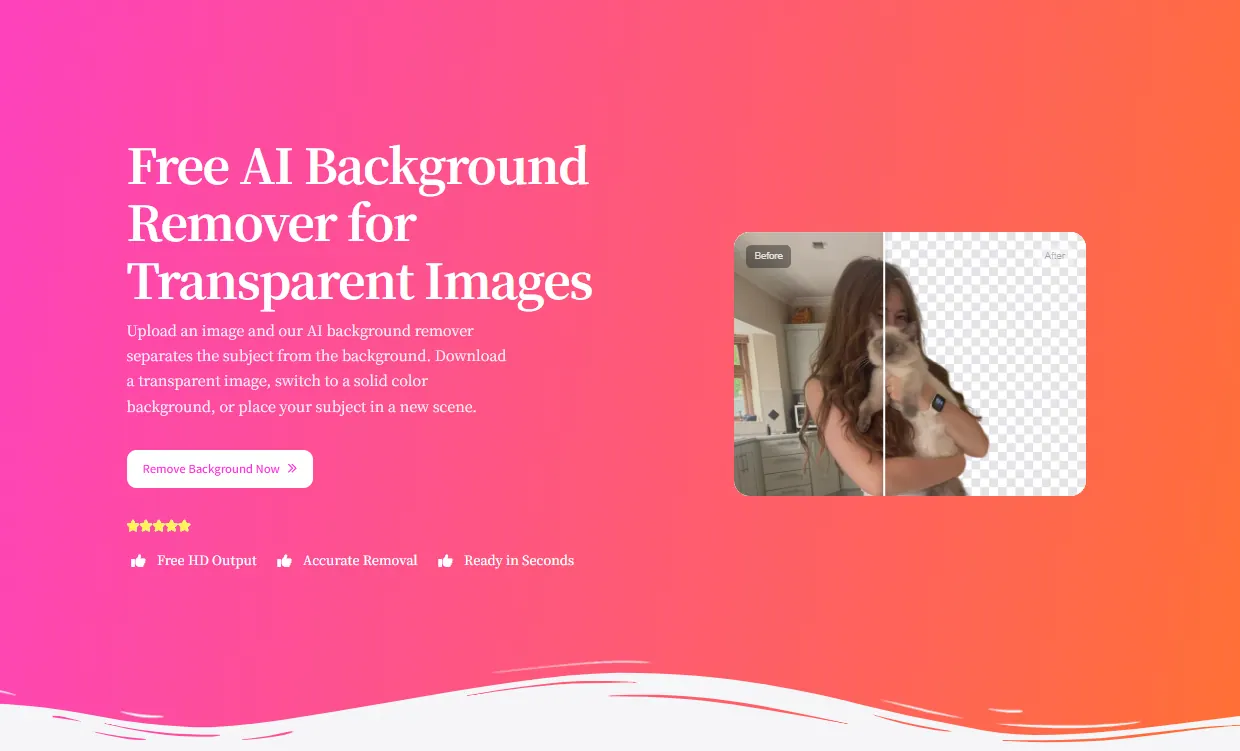The image size is (1240, 751).
Task: Click the After label on the comparison image
Action: point(1055,256)
